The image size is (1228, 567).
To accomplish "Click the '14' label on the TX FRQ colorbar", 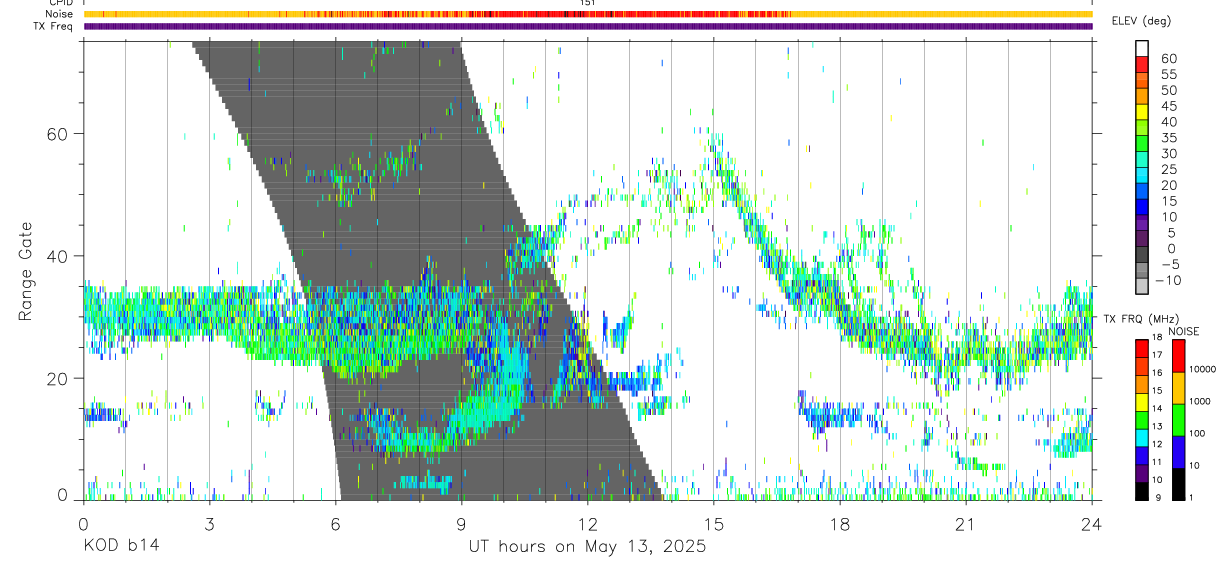I will (x=1157, y=408).
